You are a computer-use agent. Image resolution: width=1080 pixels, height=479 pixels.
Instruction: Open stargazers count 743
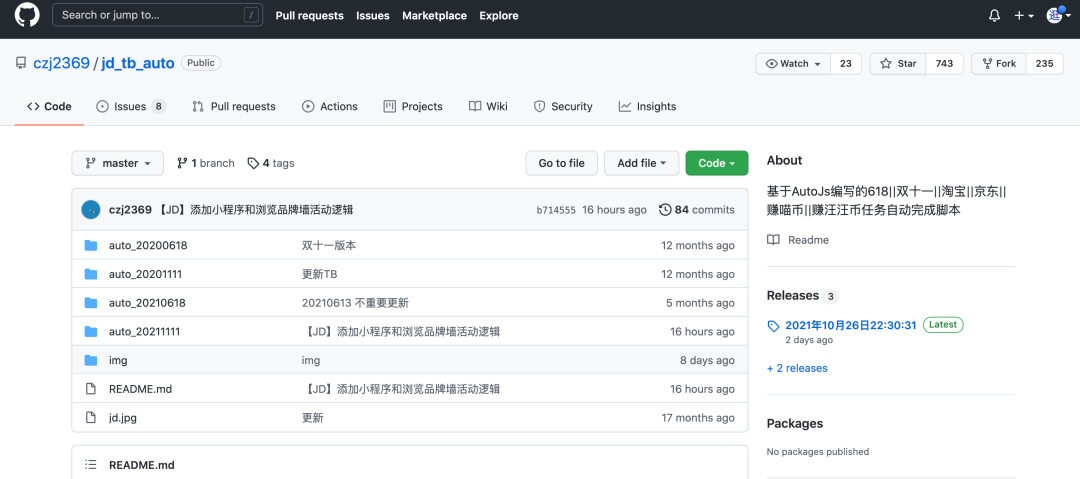coord(944,63)
